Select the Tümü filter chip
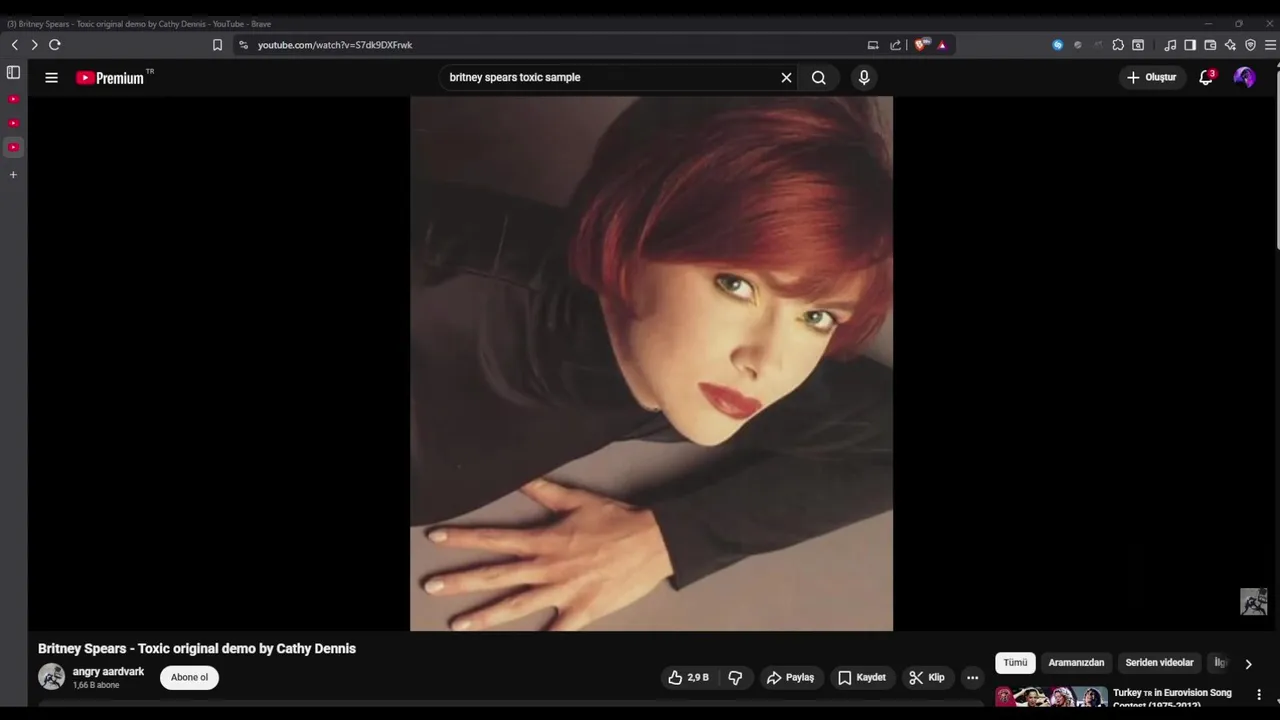The height and width of the screenshot is (720, 1280). pyautogui.click(x=1015, y=663)
